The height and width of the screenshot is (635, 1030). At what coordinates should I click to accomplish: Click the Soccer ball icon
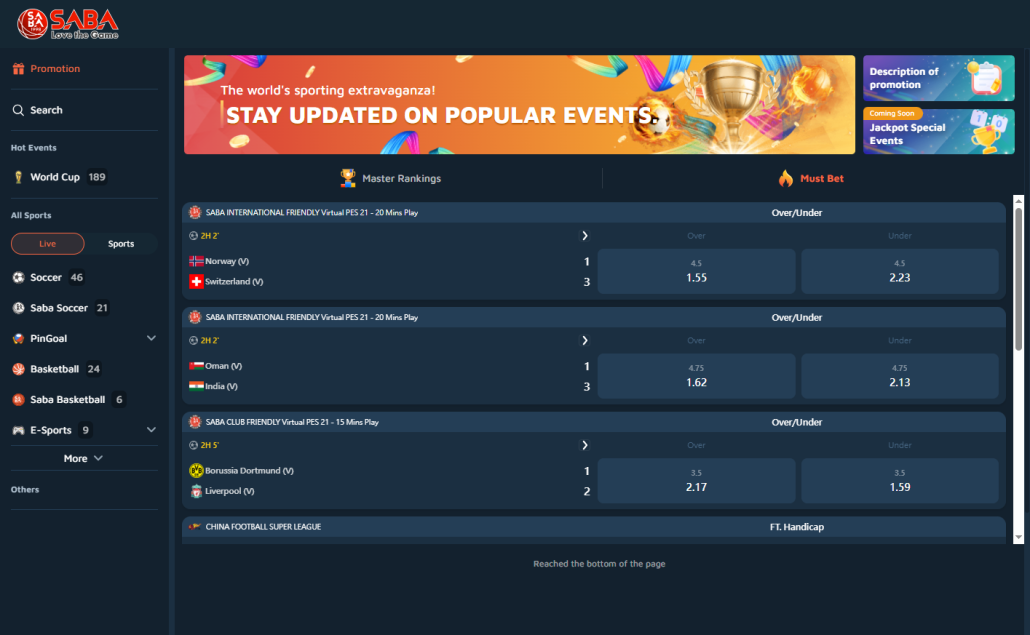pos(18,277)
